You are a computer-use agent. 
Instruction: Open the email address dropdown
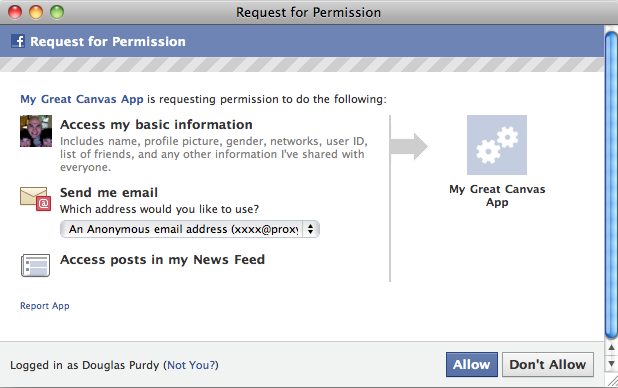pos(190,229)
